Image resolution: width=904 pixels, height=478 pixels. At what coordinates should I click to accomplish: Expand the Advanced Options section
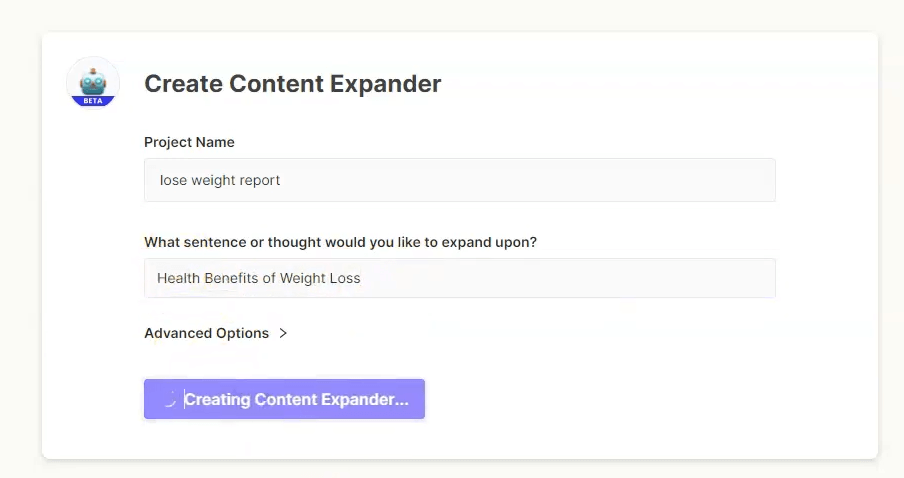click(216, 333)
